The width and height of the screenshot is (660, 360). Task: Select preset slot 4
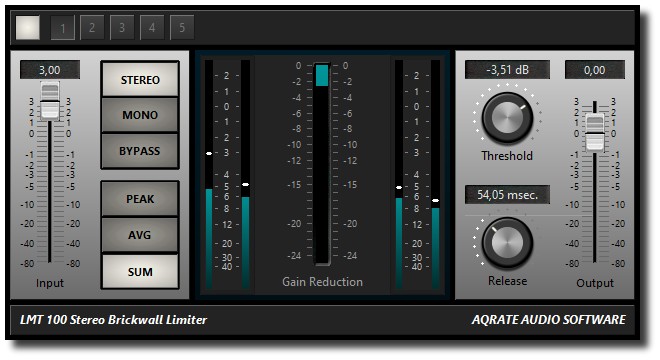click(x=152, y=28)
